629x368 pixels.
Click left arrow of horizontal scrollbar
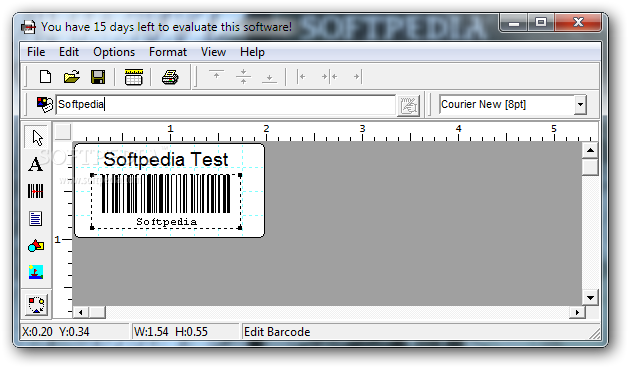pos(81,312)
